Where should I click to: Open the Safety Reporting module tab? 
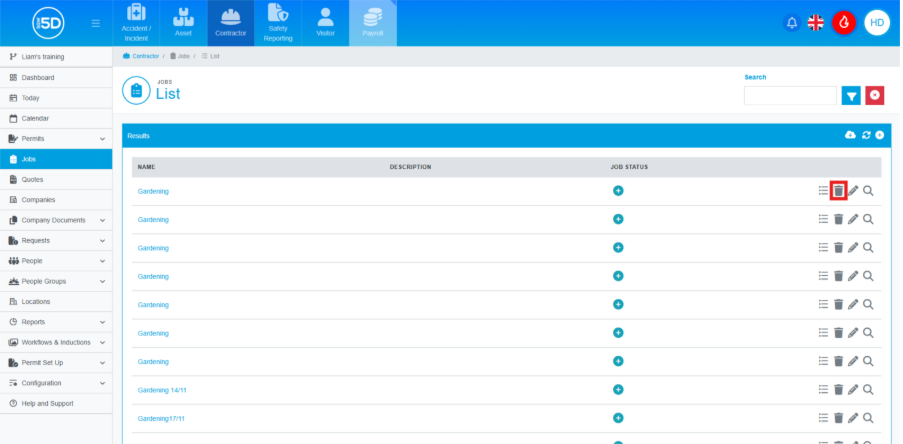click(278, 24)
